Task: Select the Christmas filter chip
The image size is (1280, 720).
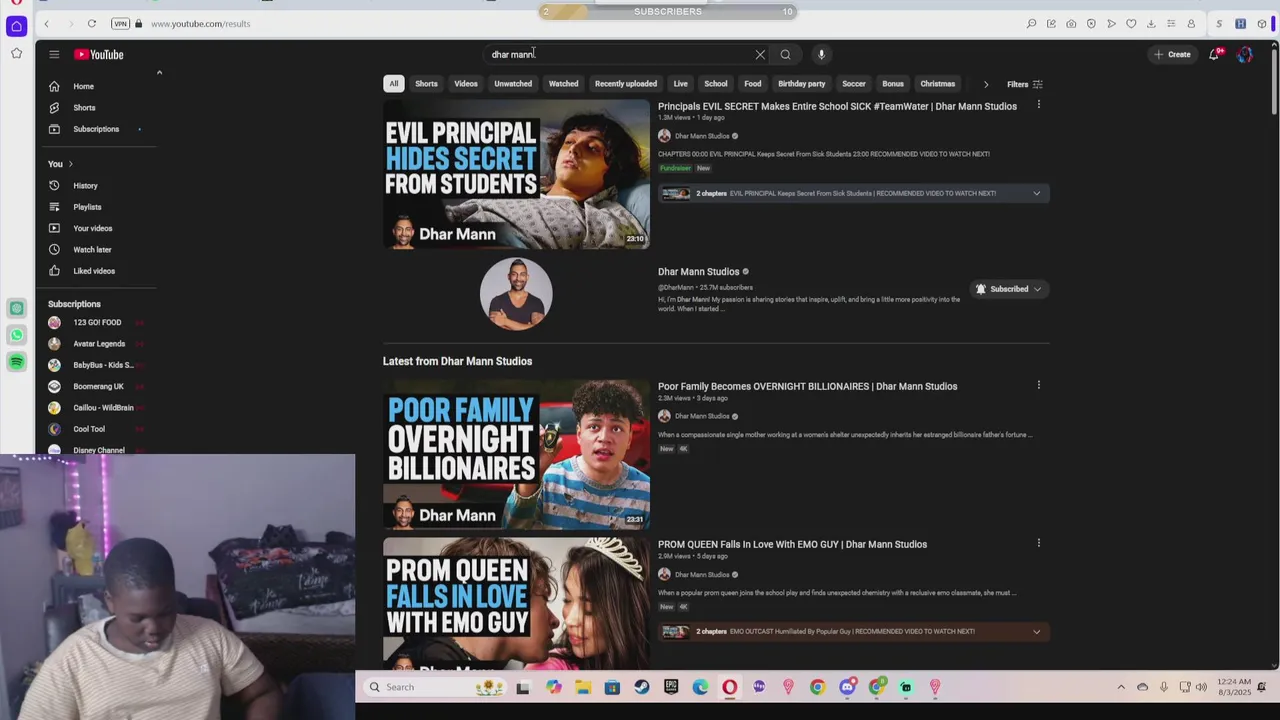Action: [938, 84]
